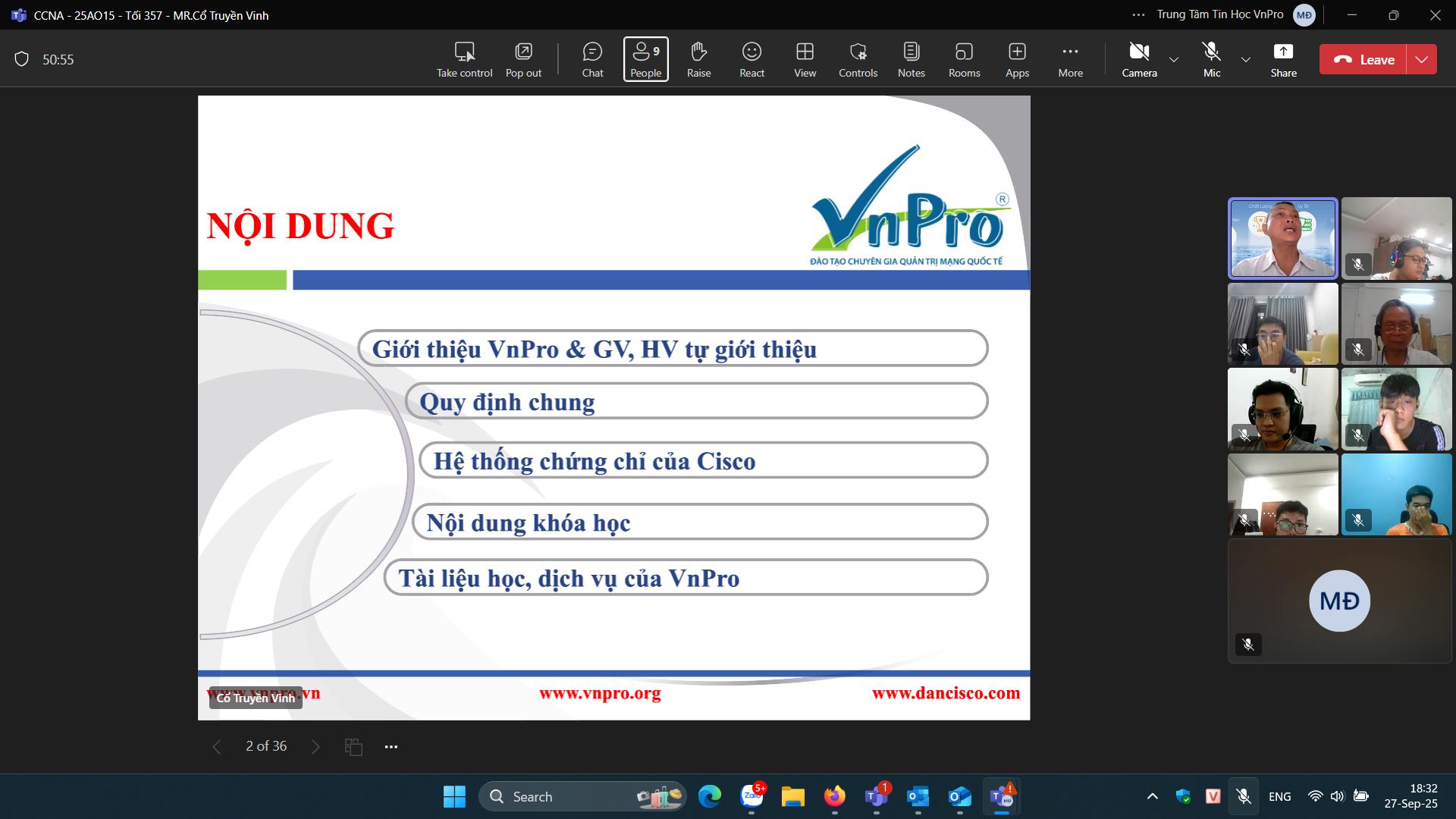Open ENG language input switcher
Image resolution: width=1456 pixels, height=819 pixels.
pyautogui.click(x=1280, y=796)
